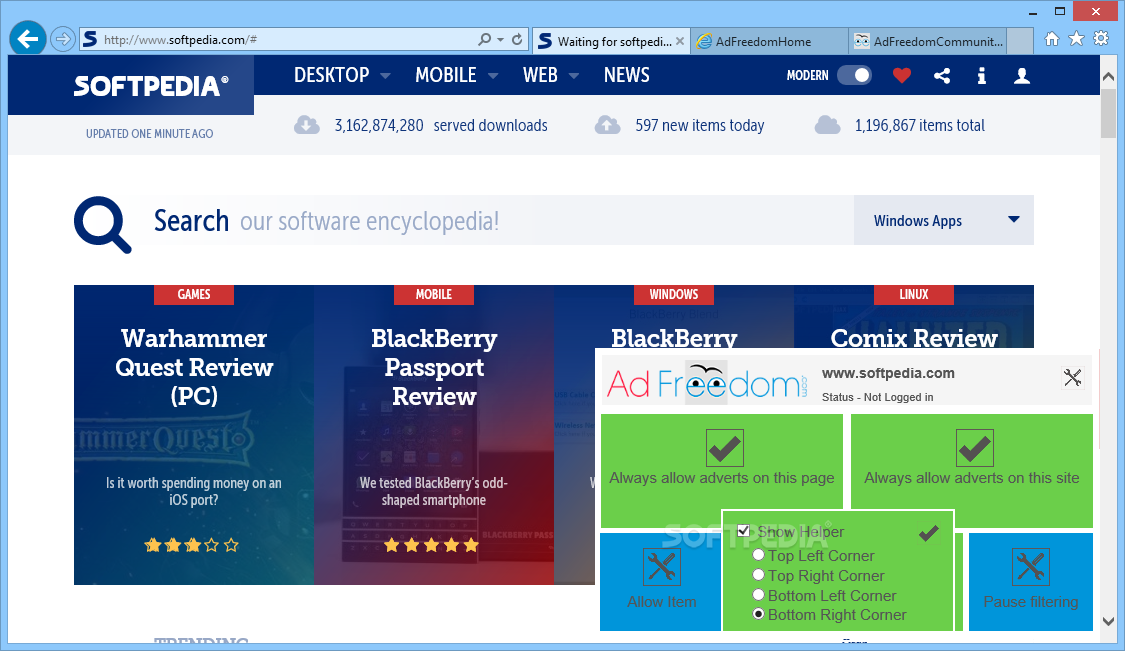Click the browser forward arrow button
1125x651 pixels.
coord(63,39)
